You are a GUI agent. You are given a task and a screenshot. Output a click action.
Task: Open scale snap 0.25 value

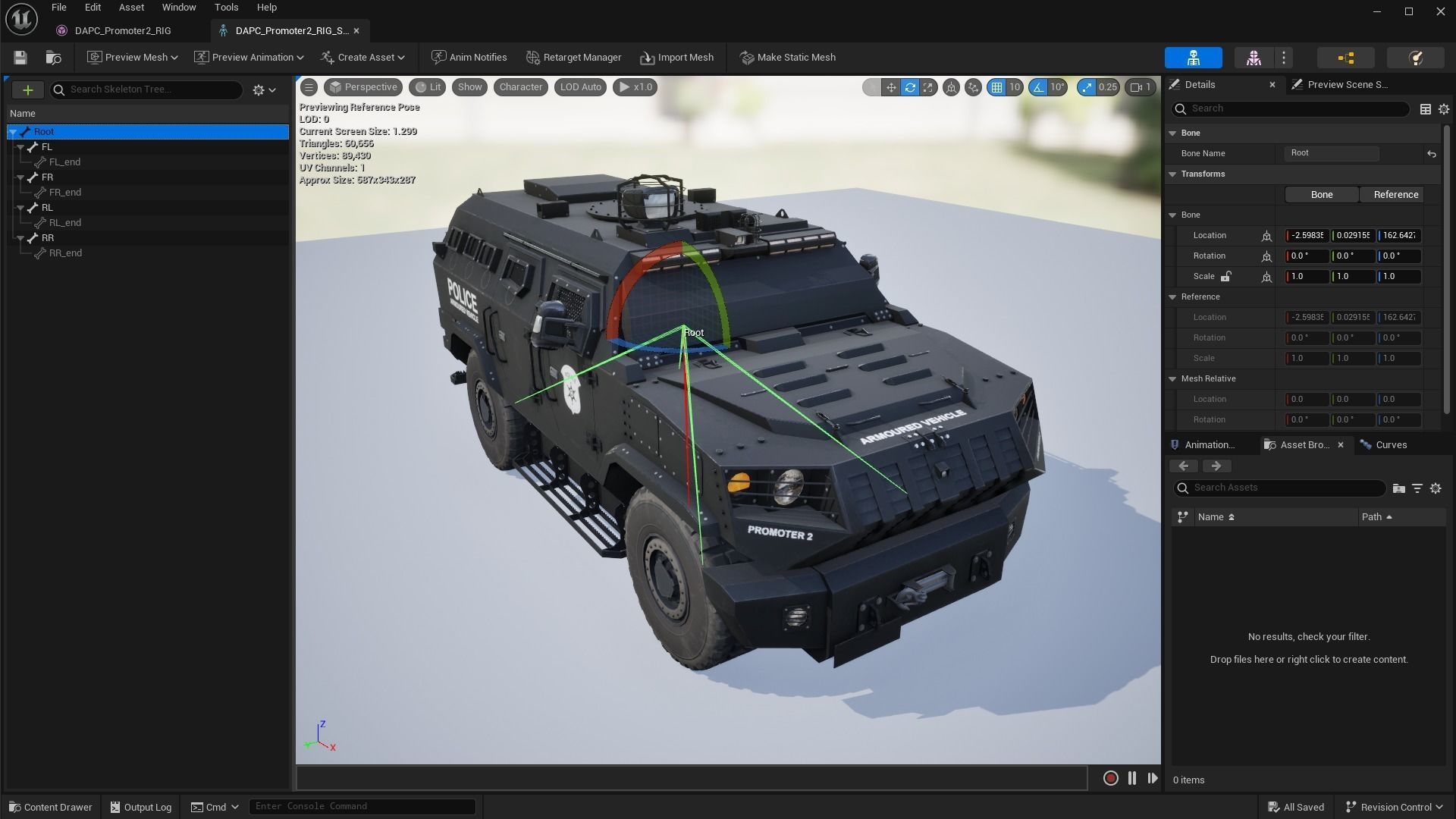(1108, 87)
